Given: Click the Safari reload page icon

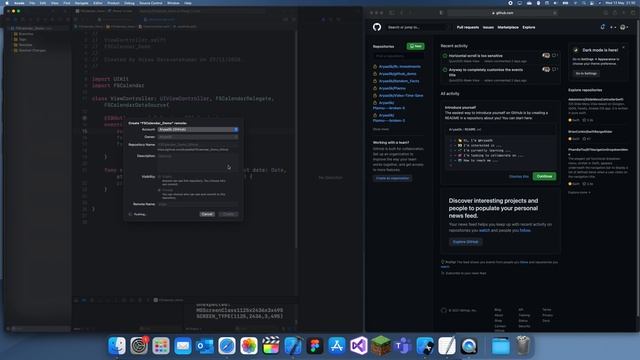Looking at the screenshot, I should [x=555, y=13].
